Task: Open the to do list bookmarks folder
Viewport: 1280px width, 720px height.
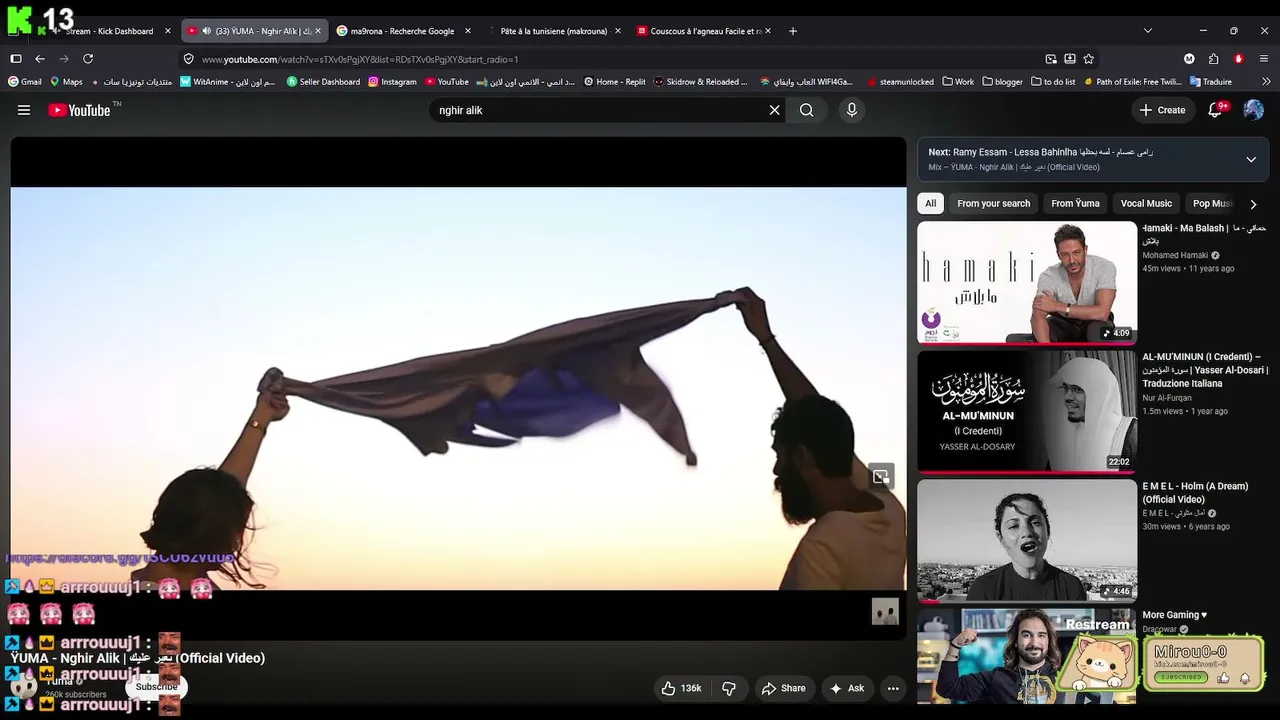Action: point(1053,82)
